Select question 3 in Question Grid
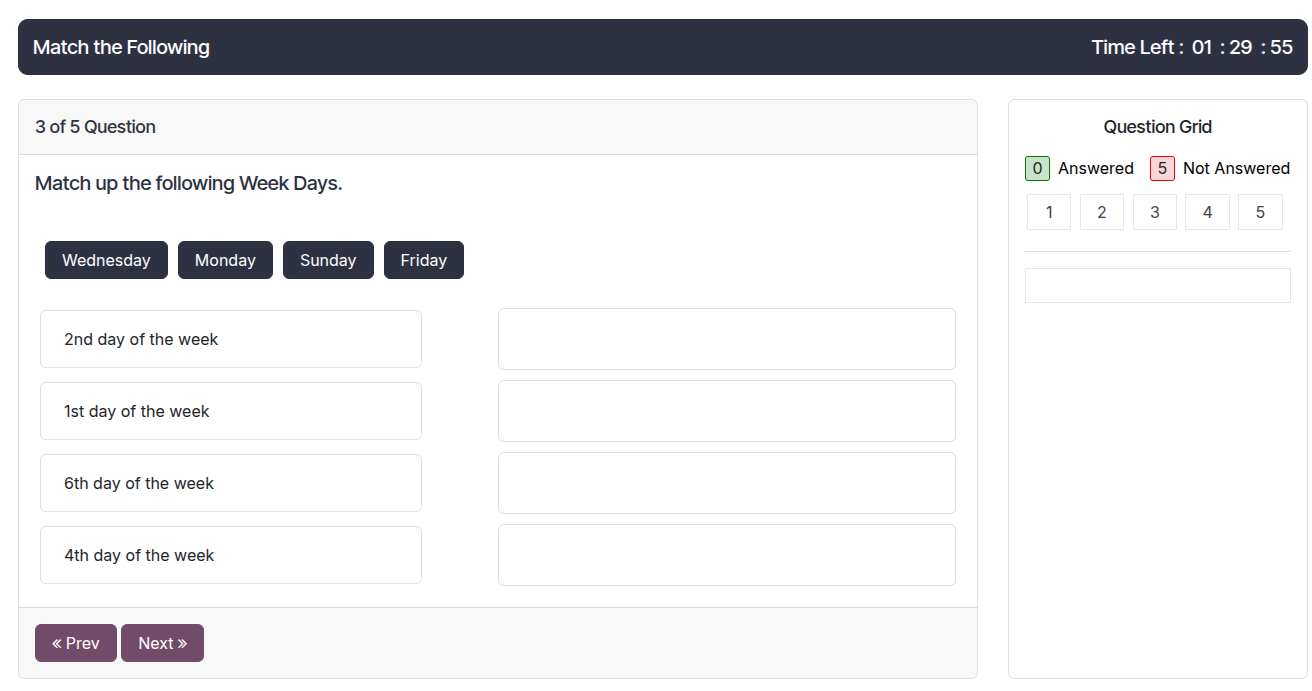Viewport: 1312px width, 691px height. (x=1154, y=212)
